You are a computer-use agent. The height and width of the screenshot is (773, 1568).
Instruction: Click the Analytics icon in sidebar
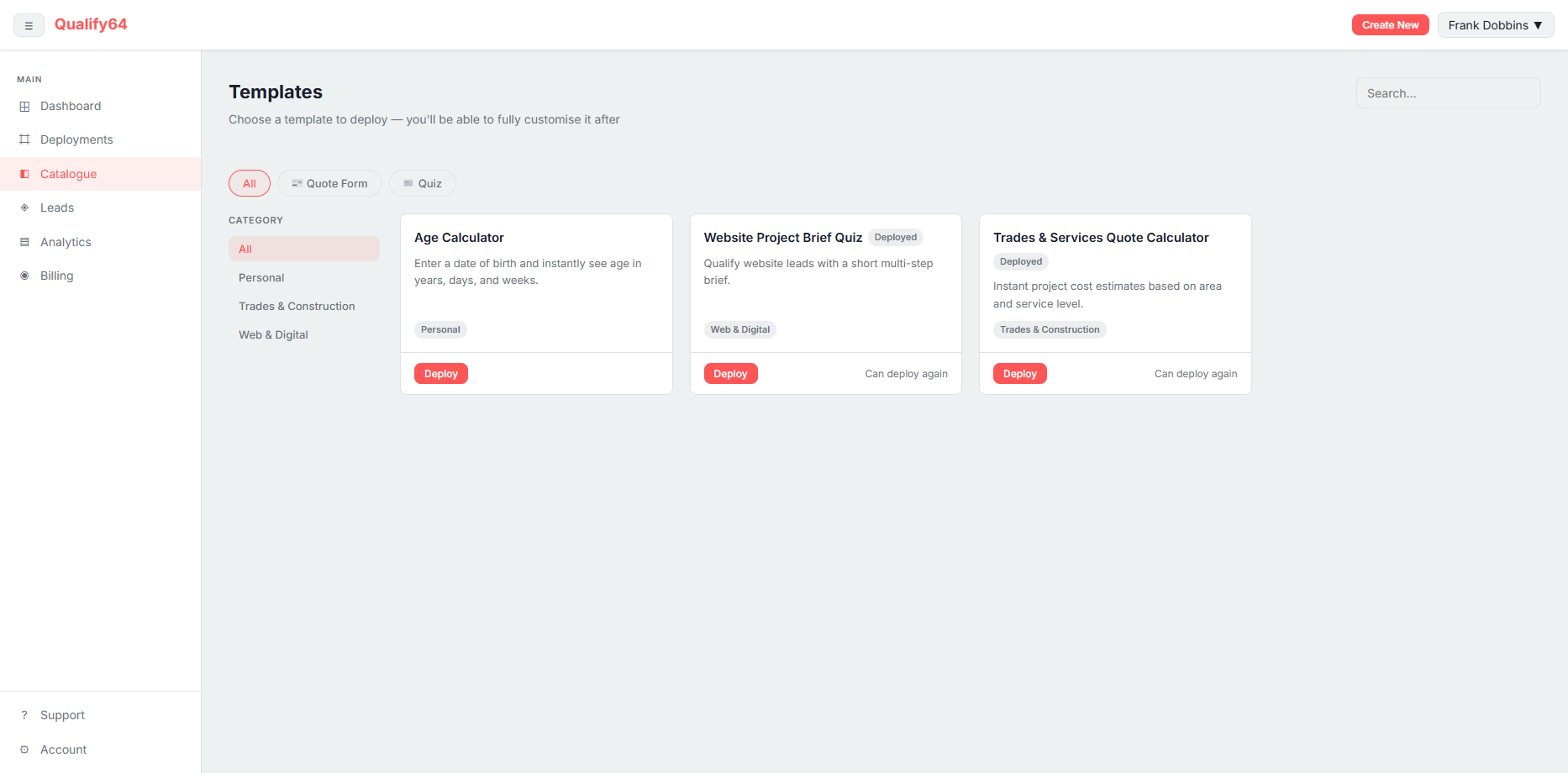24,242
